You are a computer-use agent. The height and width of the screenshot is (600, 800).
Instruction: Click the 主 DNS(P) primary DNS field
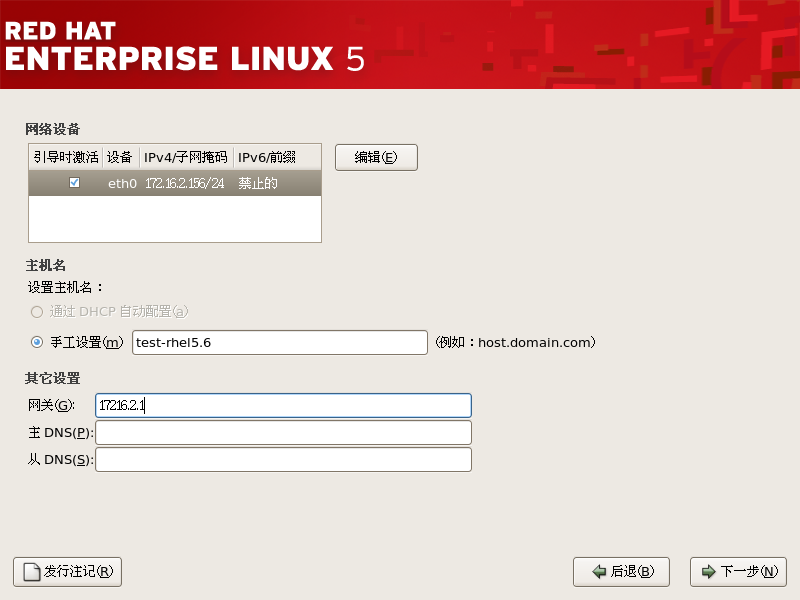point(283,433)
